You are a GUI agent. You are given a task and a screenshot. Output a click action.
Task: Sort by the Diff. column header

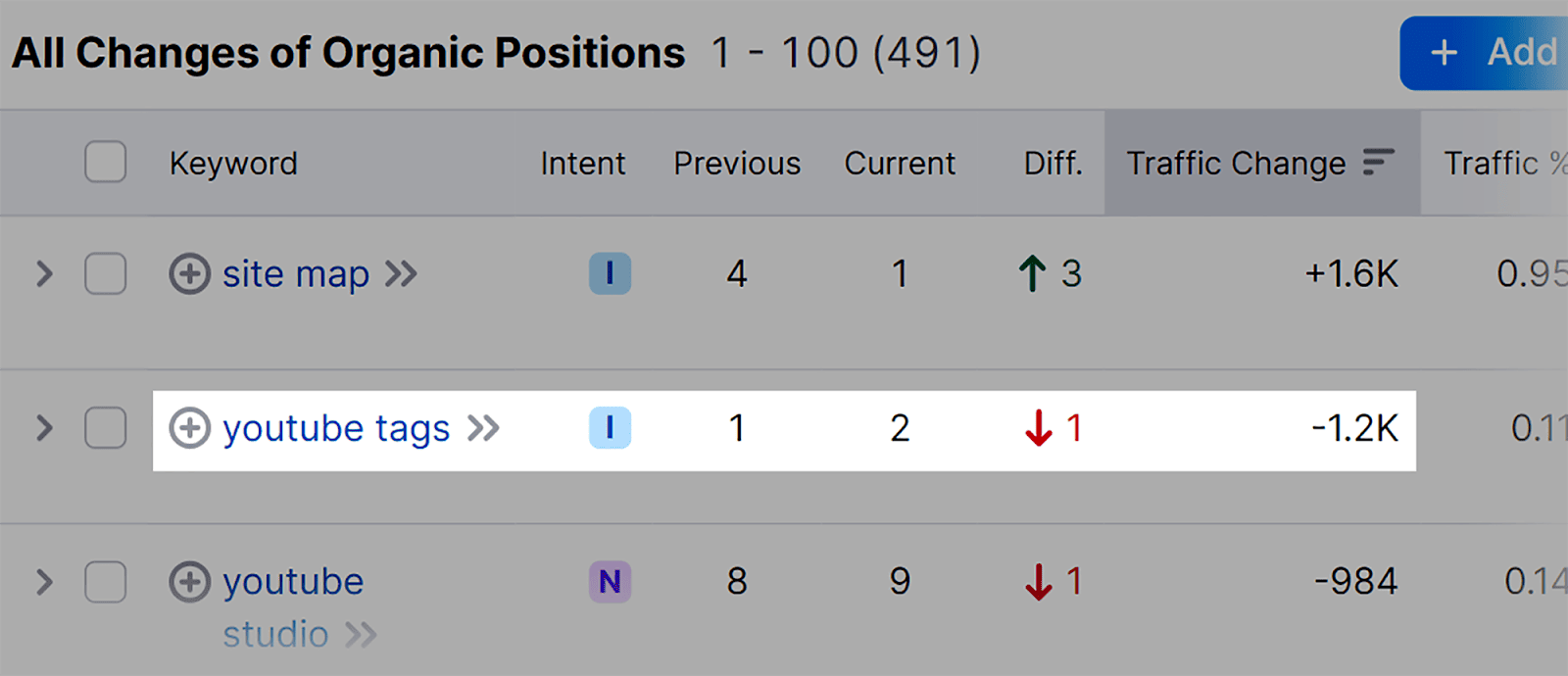(1053, 163)
